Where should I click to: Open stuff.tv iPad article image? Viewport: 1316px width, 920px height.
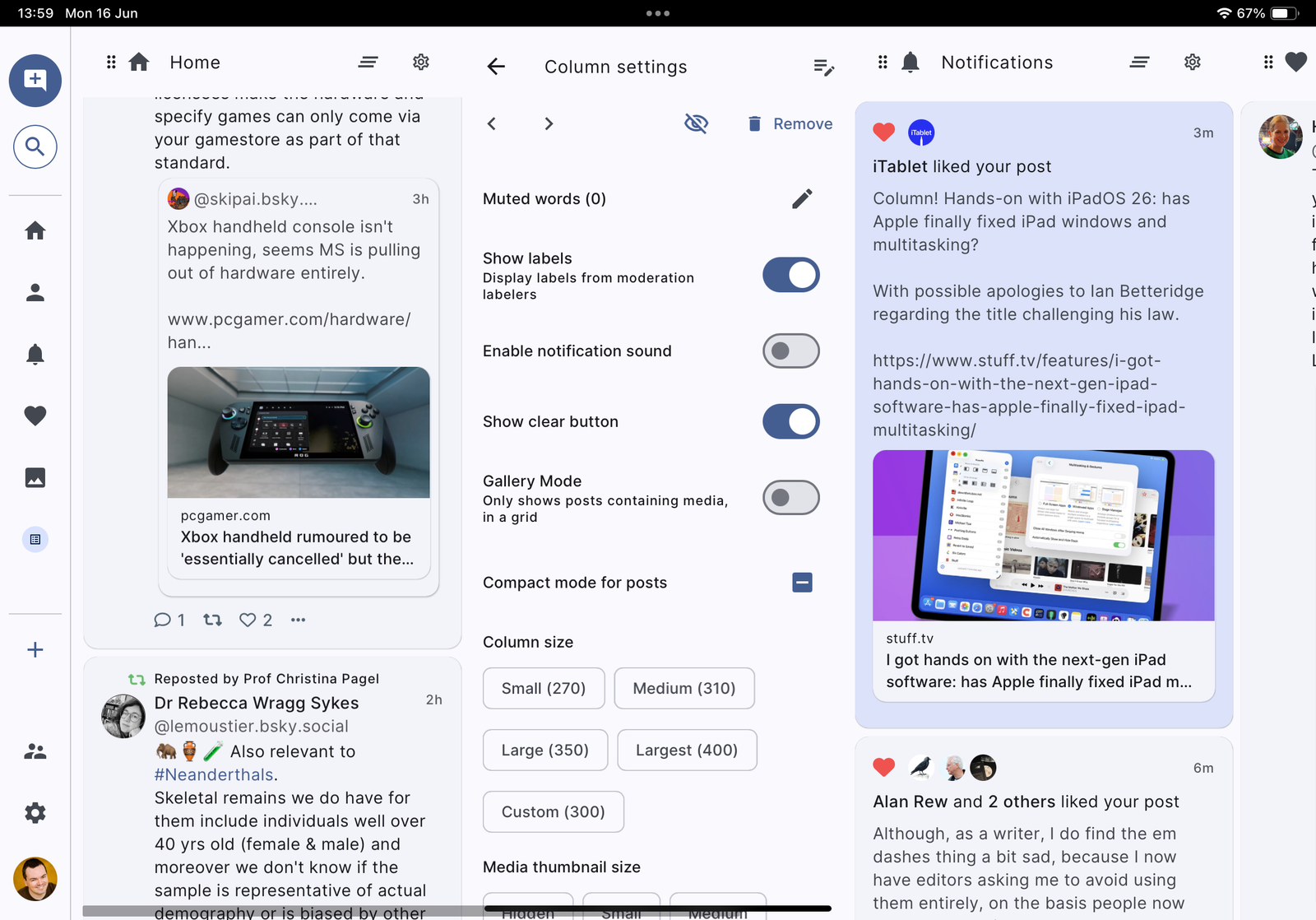[1044, 535]
